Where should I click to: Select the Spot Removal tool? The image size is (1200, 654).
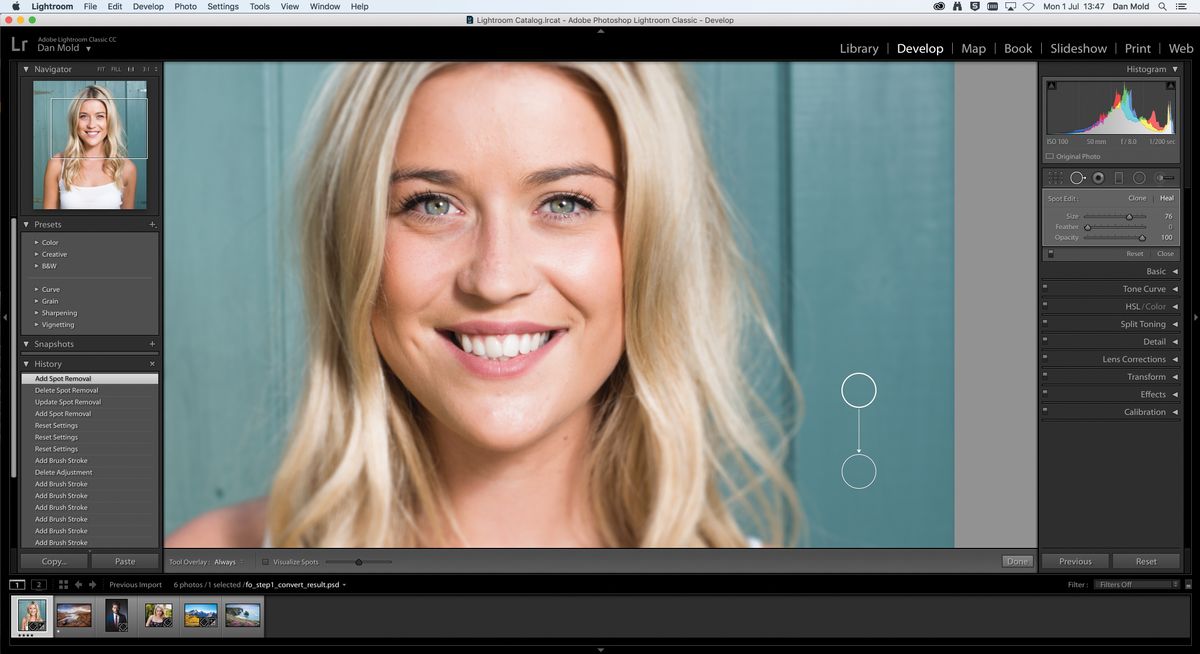[x=1077, y=177]
